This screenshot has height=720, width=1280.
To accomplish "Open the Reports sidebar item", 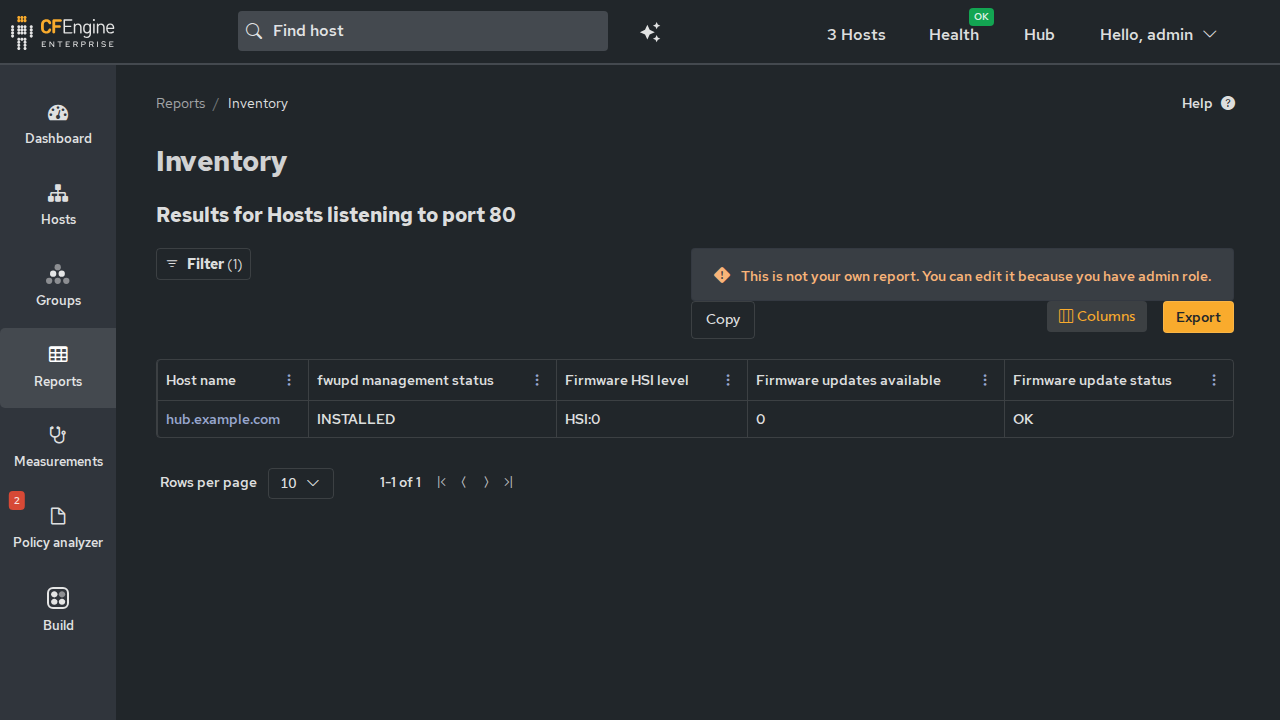I will 58,368.
